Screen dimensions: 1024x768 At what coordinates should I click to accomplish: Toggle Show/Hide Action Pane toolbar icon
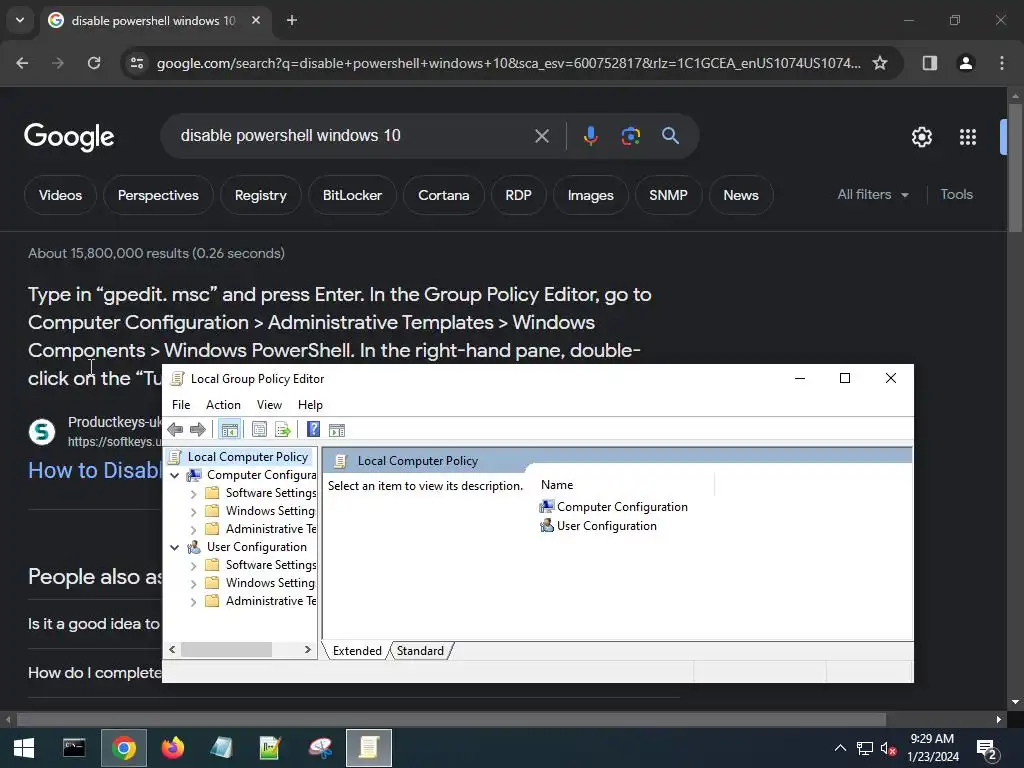337,430
